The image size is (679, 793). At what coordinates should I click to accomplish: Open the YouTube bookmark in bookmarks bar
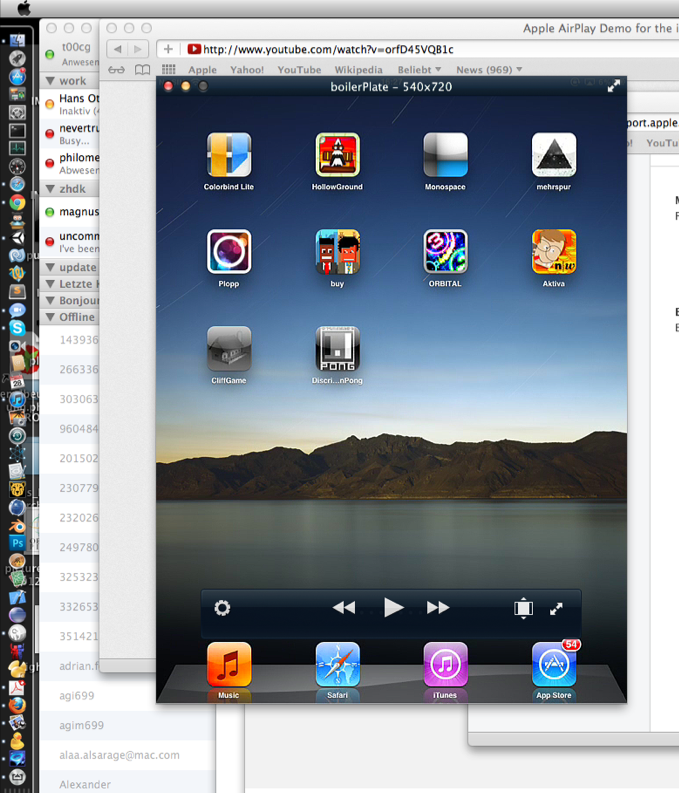[299, 70]
